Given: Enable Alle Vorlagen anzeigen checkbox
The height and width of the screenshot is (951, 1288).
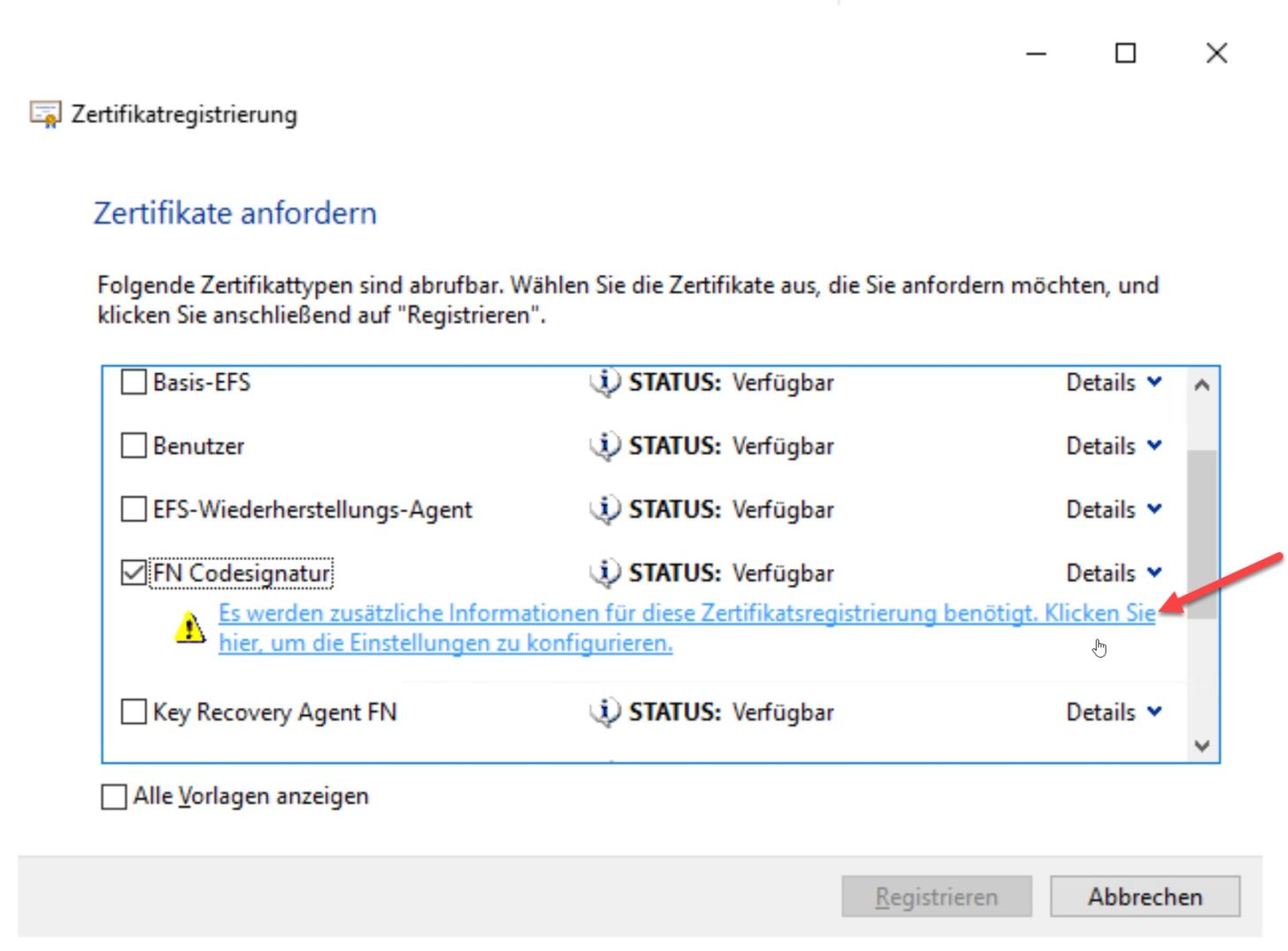Looking at the screenshot, I should click(114, 797).
